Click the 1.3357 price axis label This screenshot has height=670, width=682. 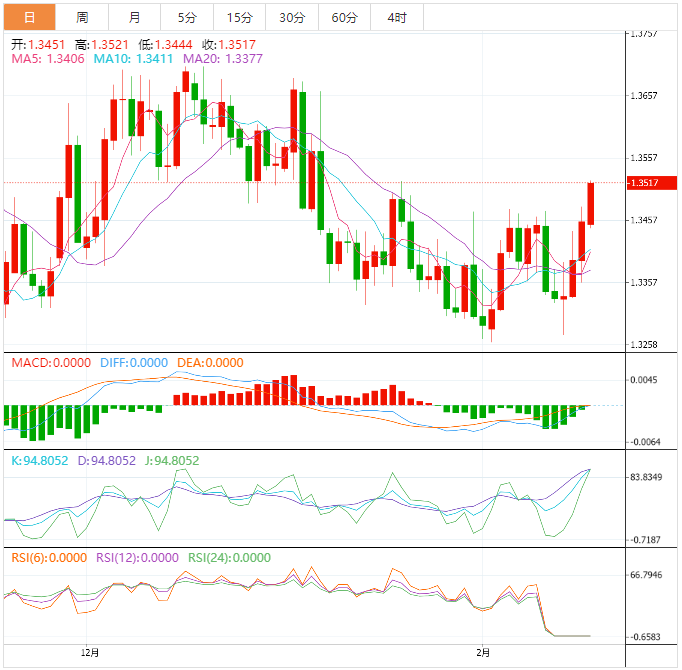point(644,282)
